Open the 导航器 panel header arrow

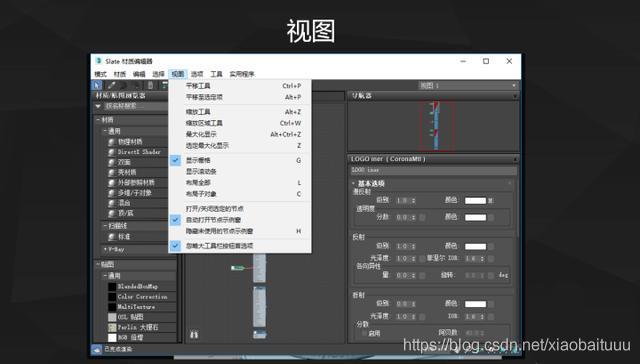coord(515,96)
